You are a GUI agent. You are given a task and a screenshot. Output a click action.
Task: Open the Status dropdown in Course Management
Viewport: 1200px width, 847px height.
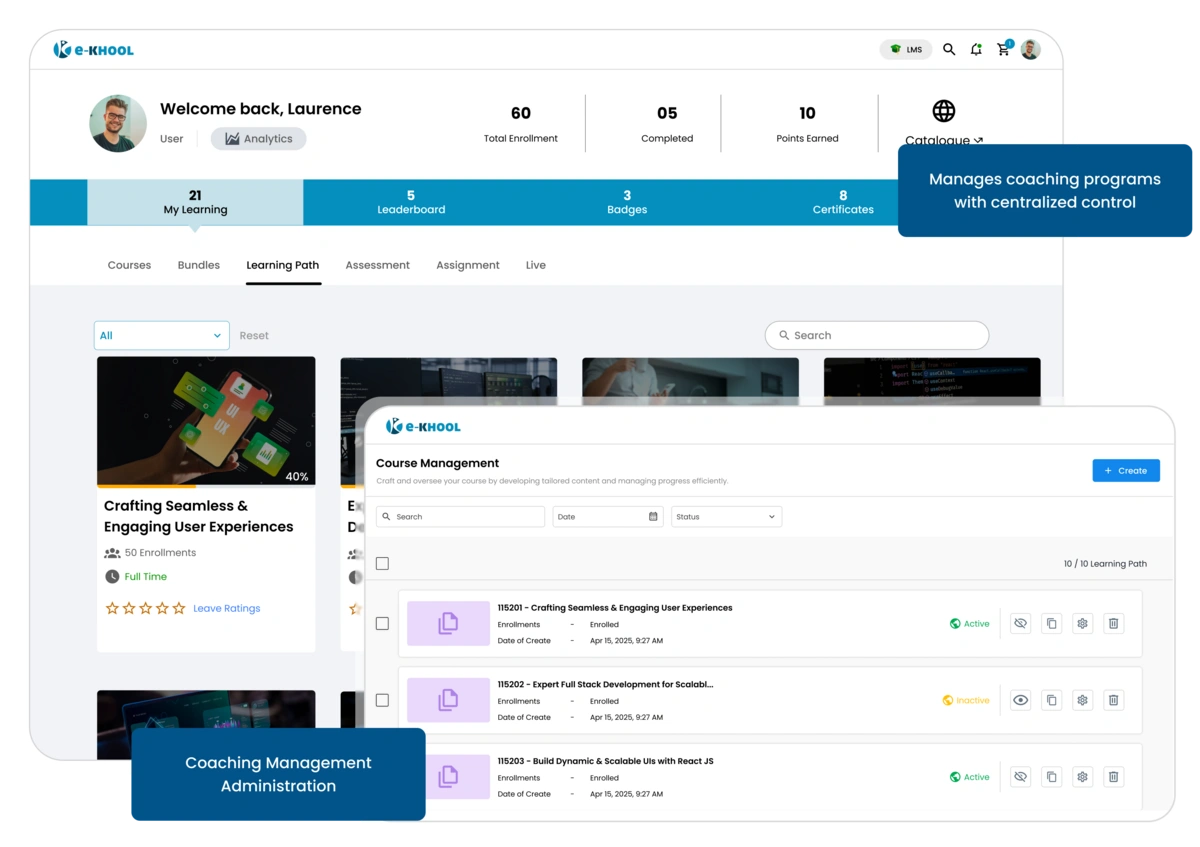(726, 516)
